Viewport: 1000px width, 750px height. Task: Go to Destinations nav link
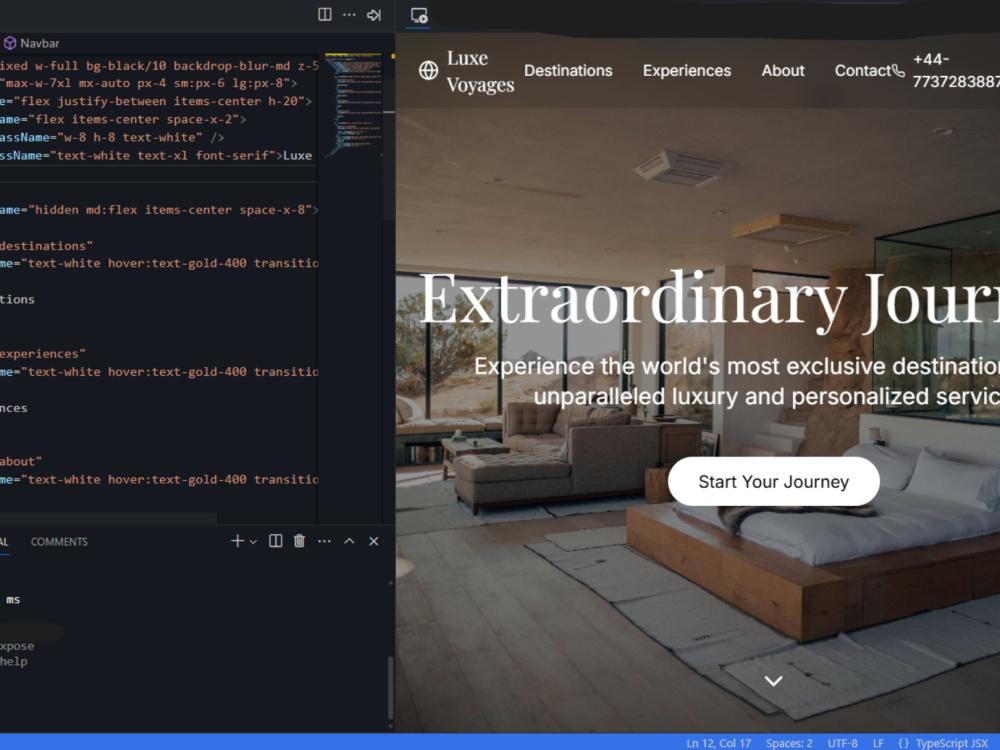[x=568, y=71]
